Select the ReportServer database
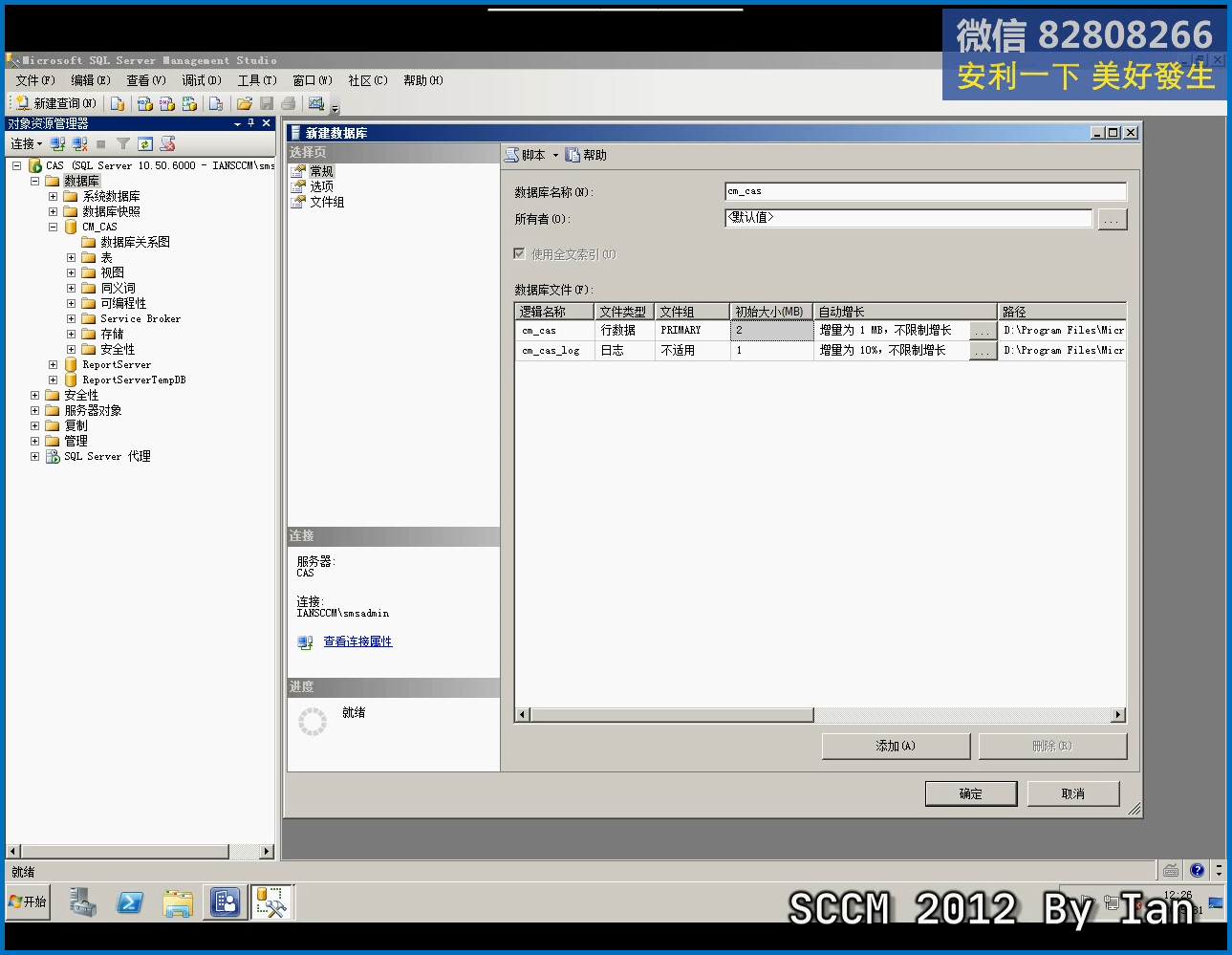1232x955 pixels. (117, 364)
